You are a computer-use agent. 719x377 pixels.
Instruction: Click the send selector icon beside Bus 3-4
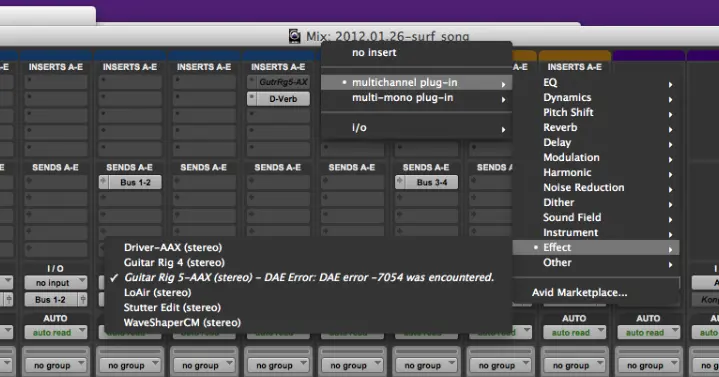click(x=399, y=182)
